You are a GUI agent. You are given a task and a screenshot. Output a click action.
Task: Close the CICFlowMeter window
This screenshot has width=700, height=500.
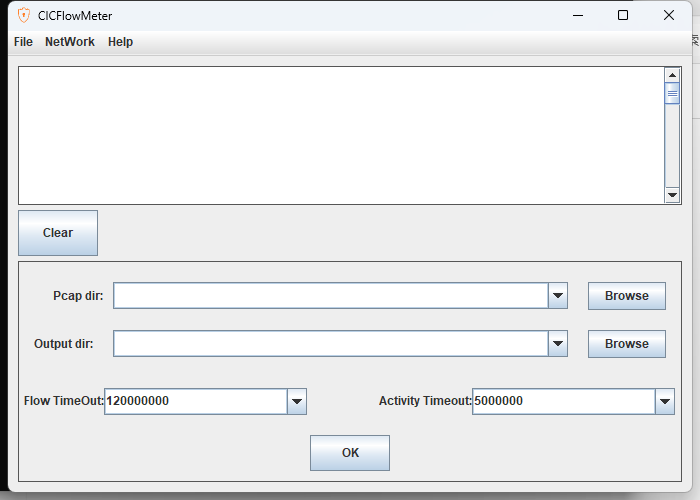[669, 15]
